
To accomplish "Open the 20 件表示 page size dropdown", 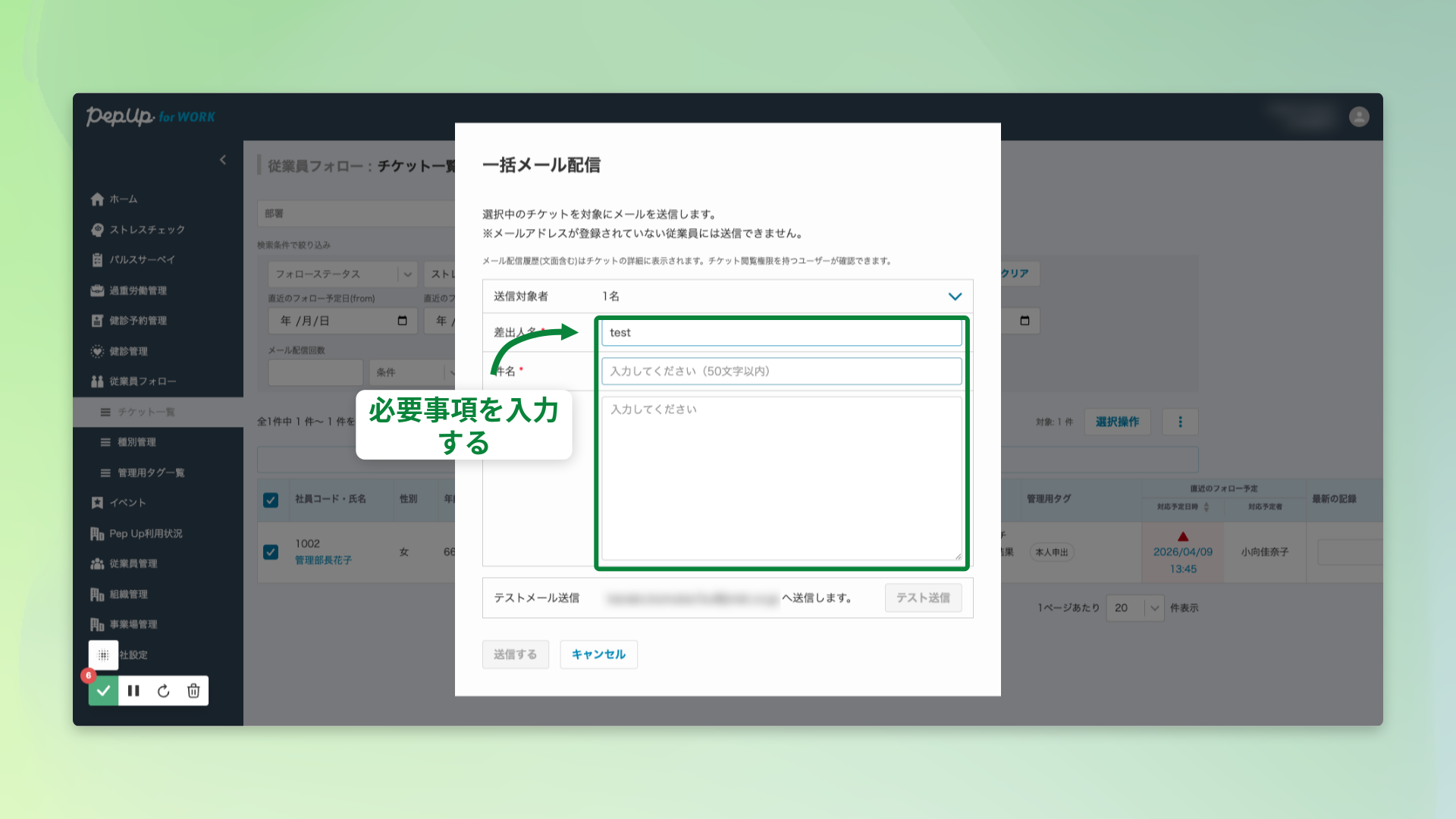I will click(x=1135, y=608).
